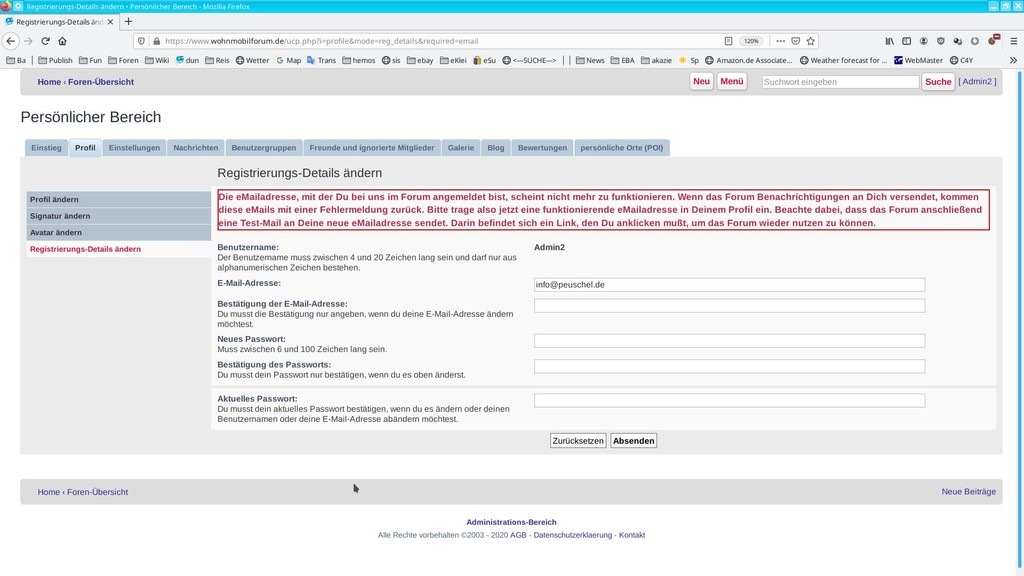Open the Administrations-Bereich link
The image size is (1024, 576).
511,522
